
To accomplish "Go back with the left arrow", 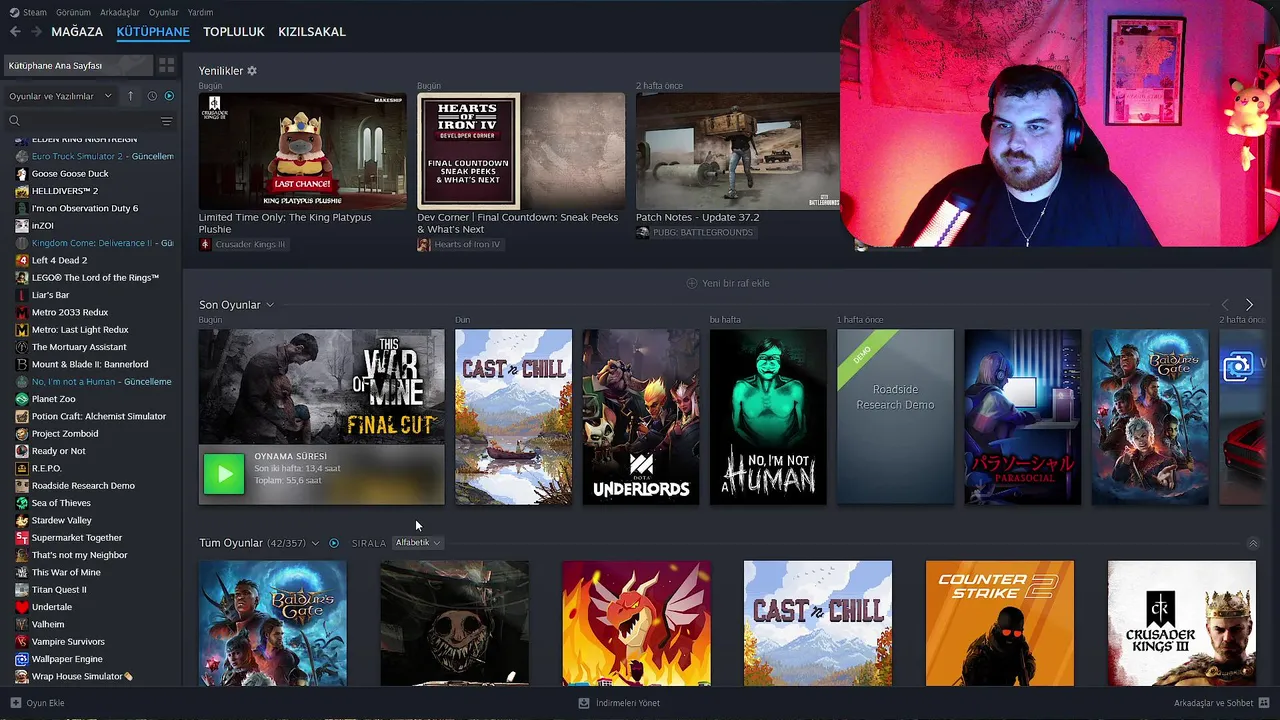I will pyautogui.click(x=15, y=32).
